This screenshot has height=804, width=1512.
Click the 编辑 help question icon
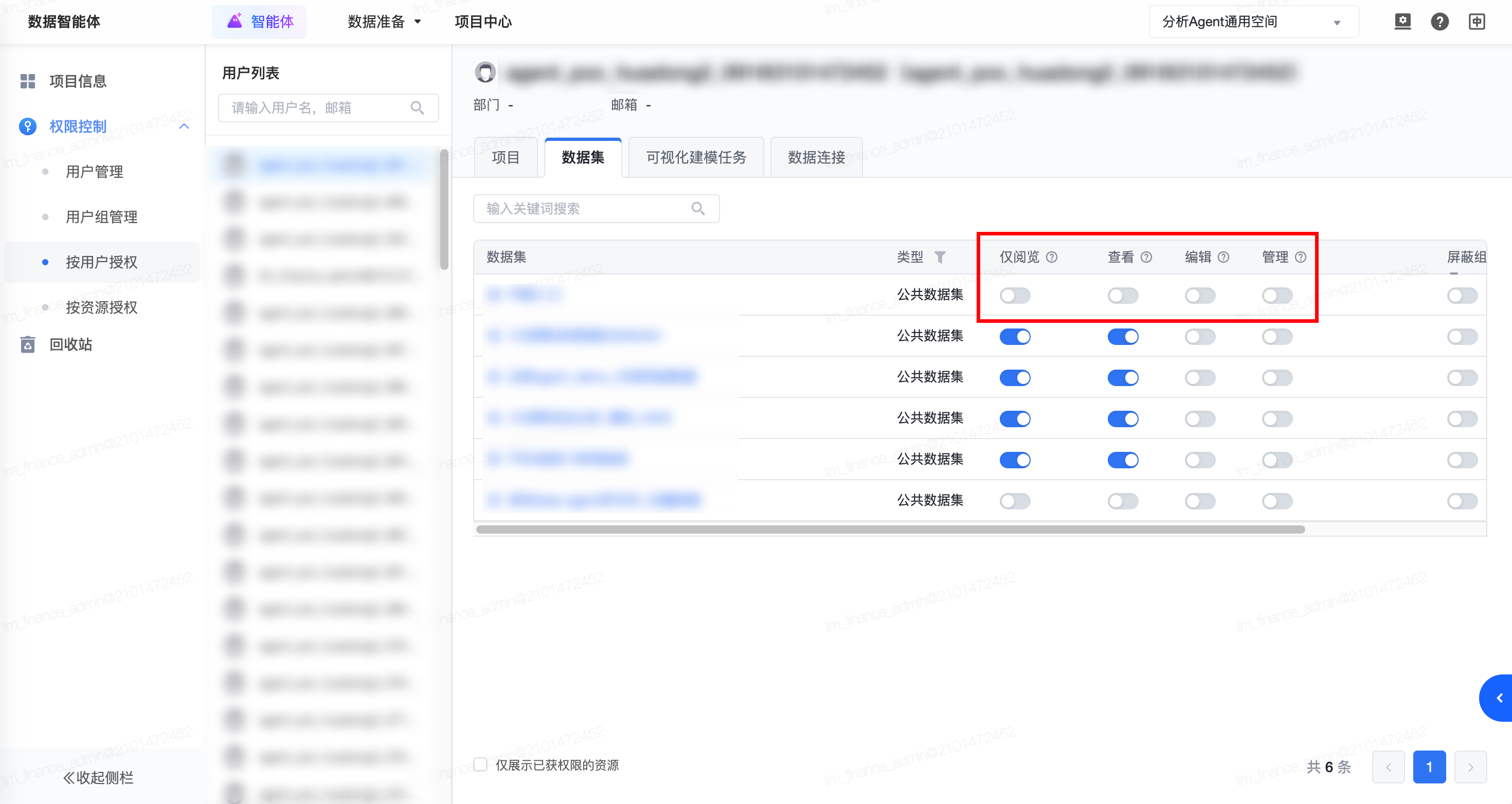click(1224, 257)
